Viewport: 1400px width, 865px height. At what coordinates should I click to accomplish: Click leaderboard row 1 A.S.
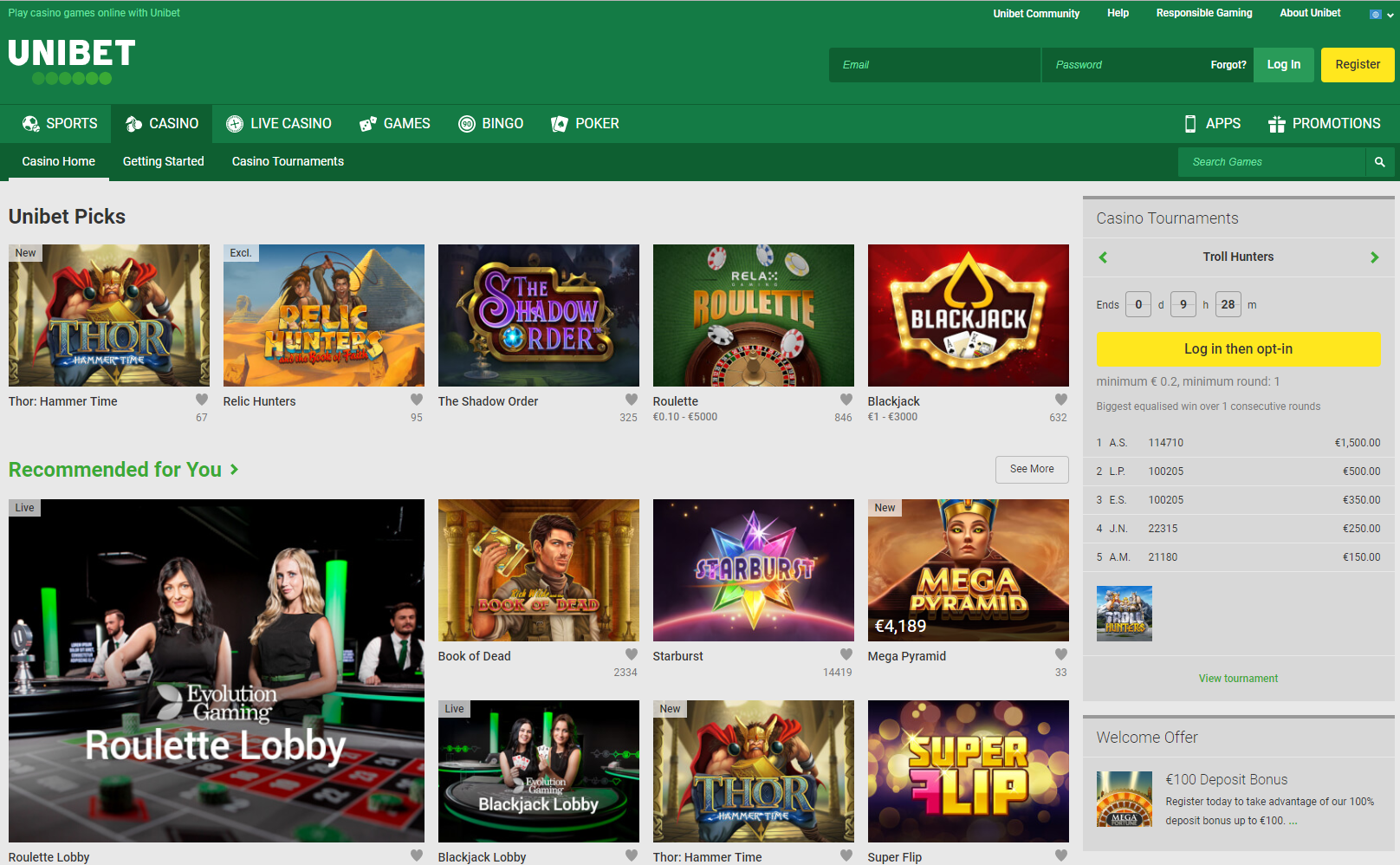(1238, 443)
